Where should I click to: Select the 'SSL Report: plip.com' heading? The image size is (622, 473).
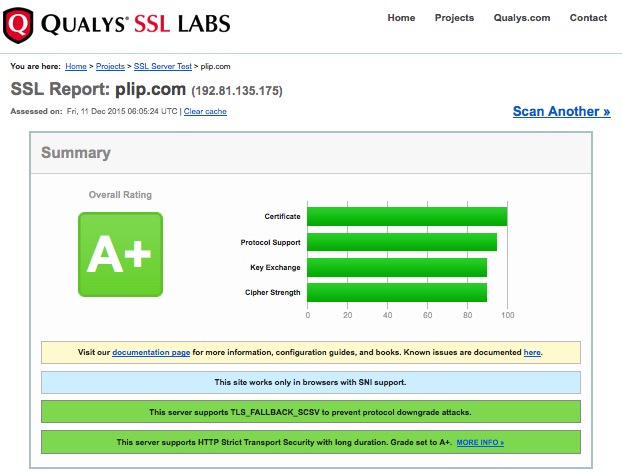(98, 89)
